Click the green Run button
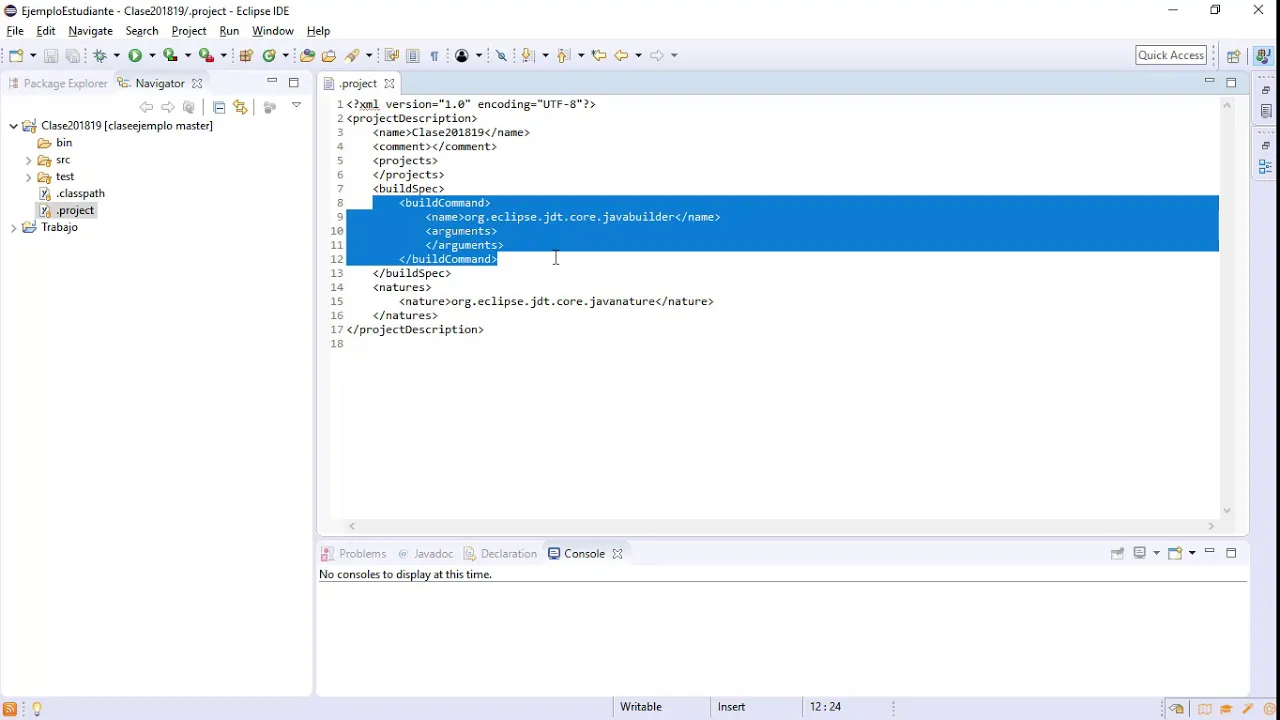1280x720 pixels. coord(135,56)
